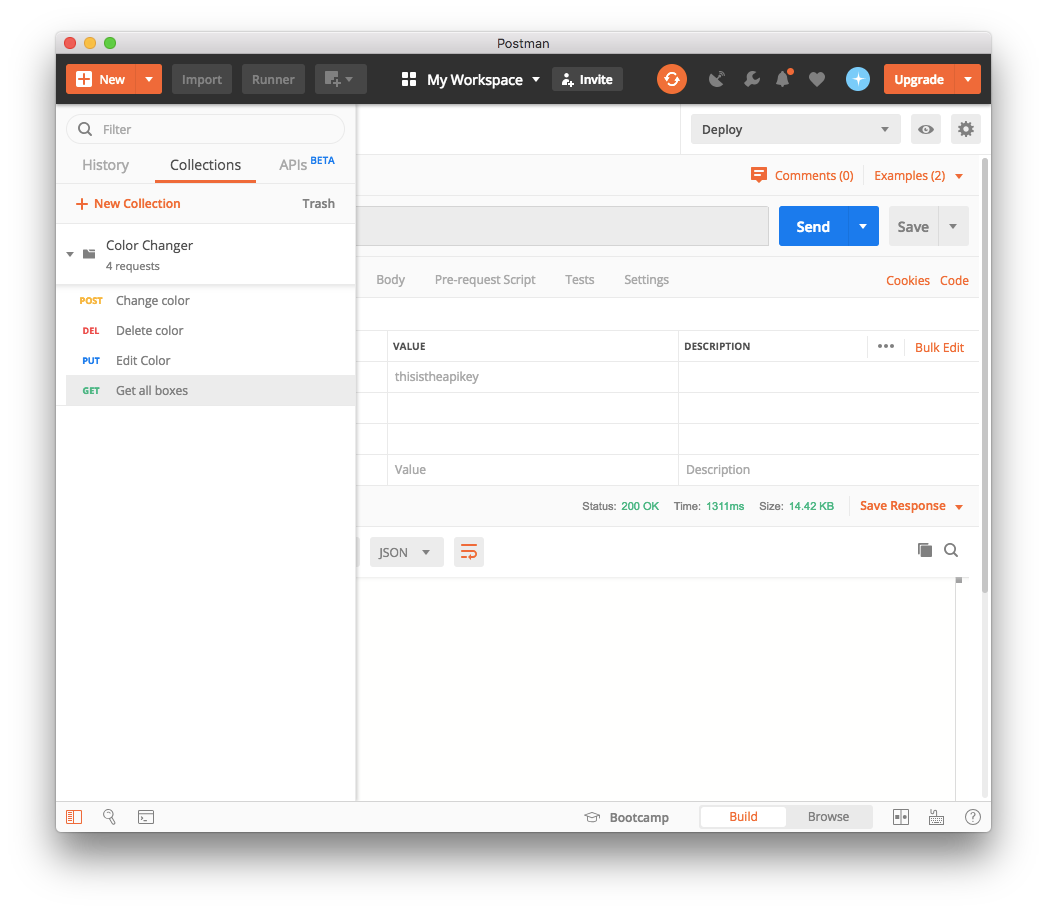This screenshot has width=1047, height=912.
Task: Open the Tests tab
Action: click(580, 280)
